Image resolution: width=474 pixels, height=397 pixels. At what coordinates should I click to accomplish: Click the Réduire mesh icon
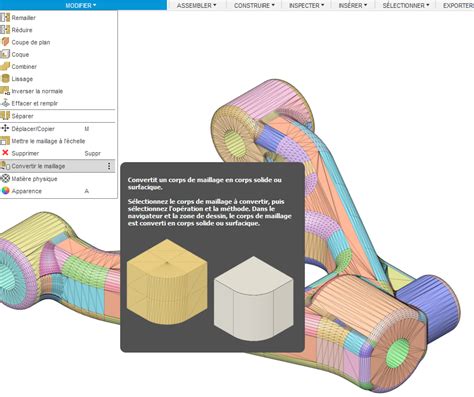click(5, 30)
